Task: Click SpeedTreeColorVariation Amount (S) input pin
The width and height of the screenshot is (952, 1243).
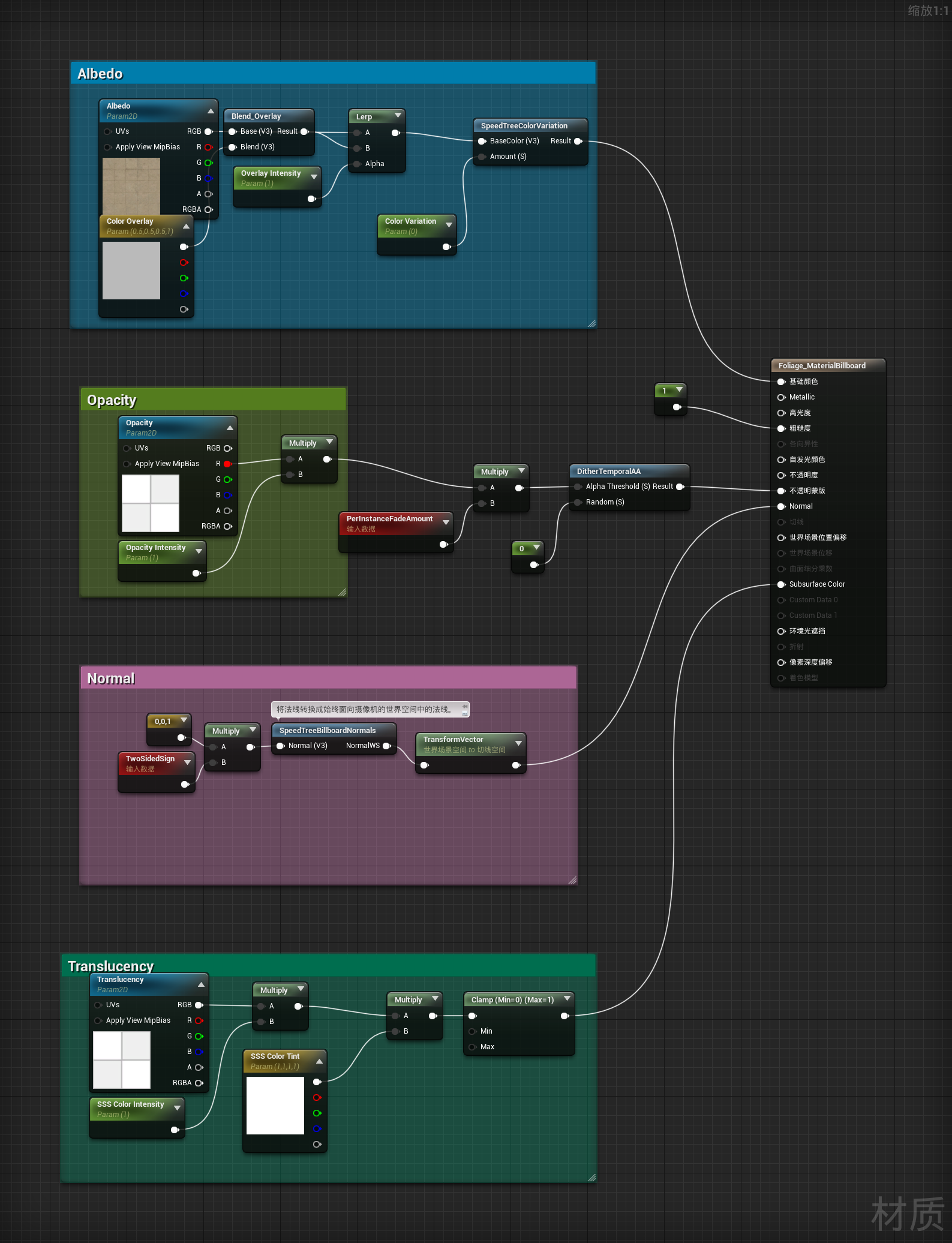Action: [482, 157]
